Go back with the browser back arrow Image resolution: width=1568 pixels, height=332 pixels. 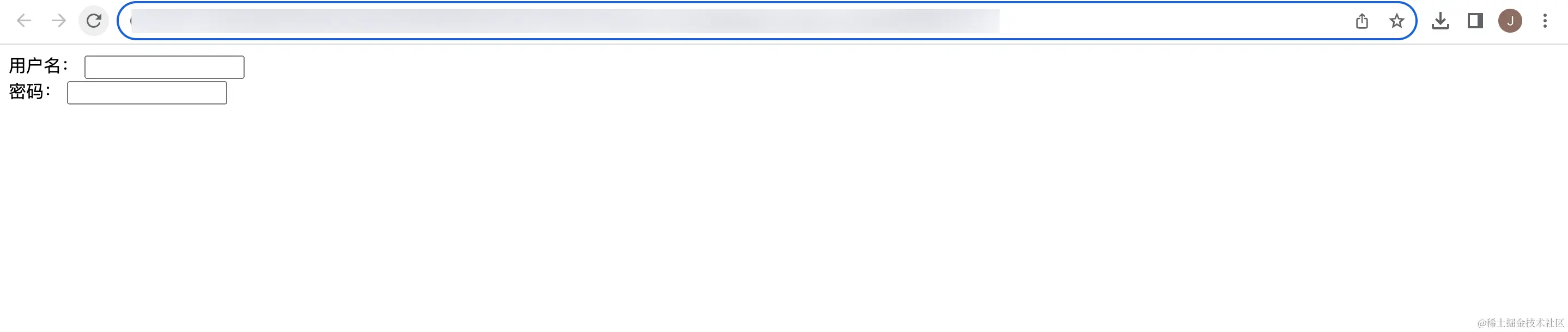point(24,21)
